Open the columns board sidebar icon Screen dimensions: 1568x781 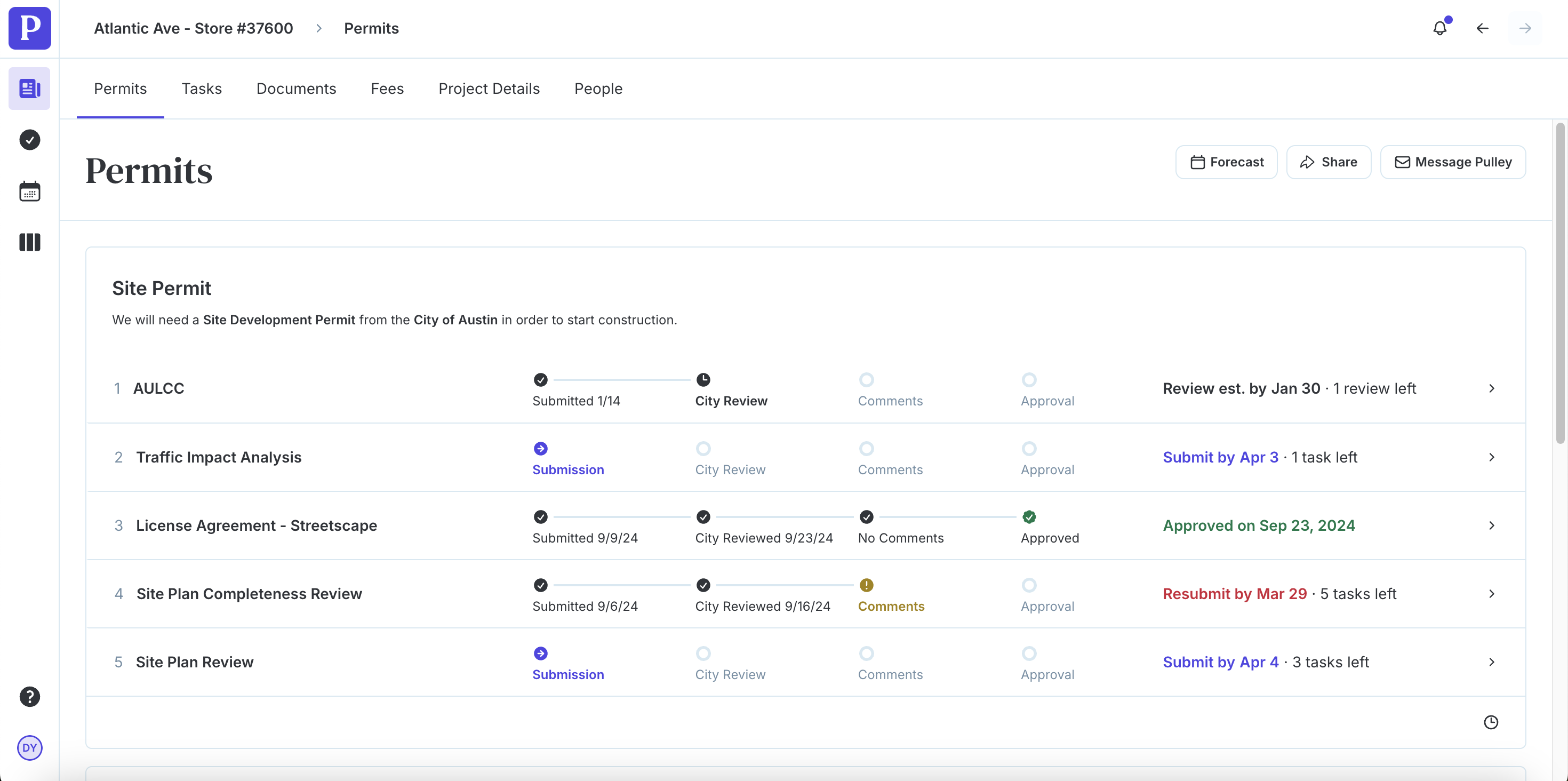coord(29,242)
